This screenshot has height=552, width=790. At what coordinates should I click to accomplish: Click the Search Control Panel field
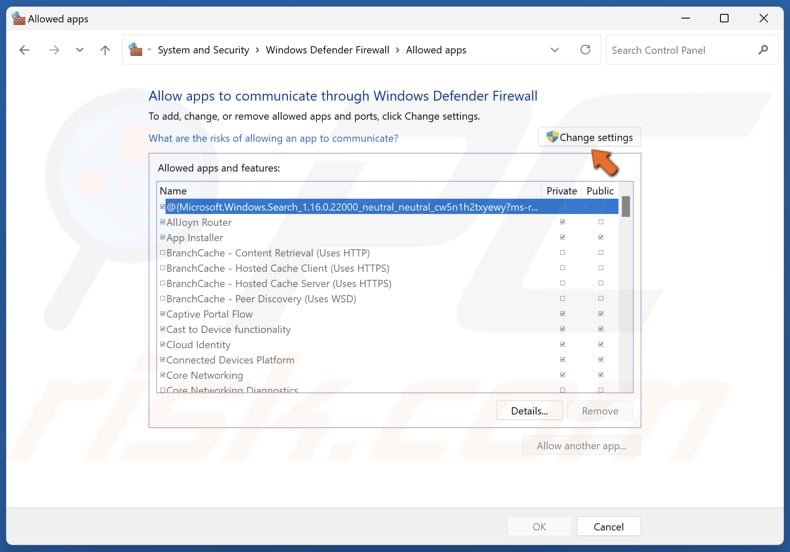coord(680,50)
